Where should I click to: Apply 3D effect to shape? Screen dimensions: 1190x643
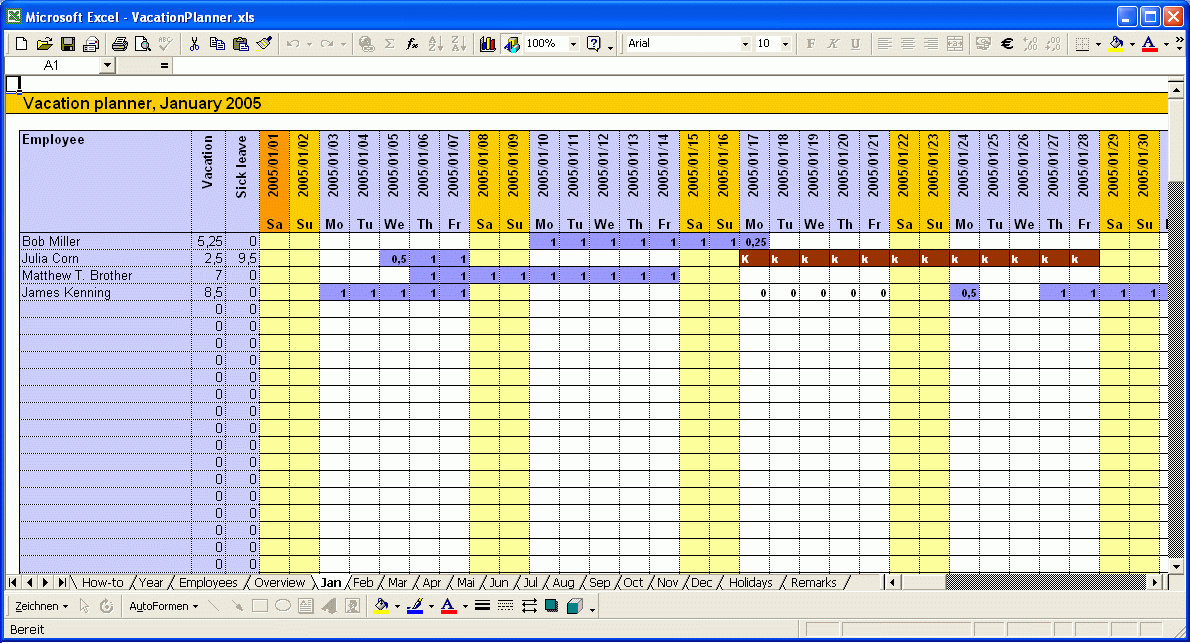tap(575, 606)
